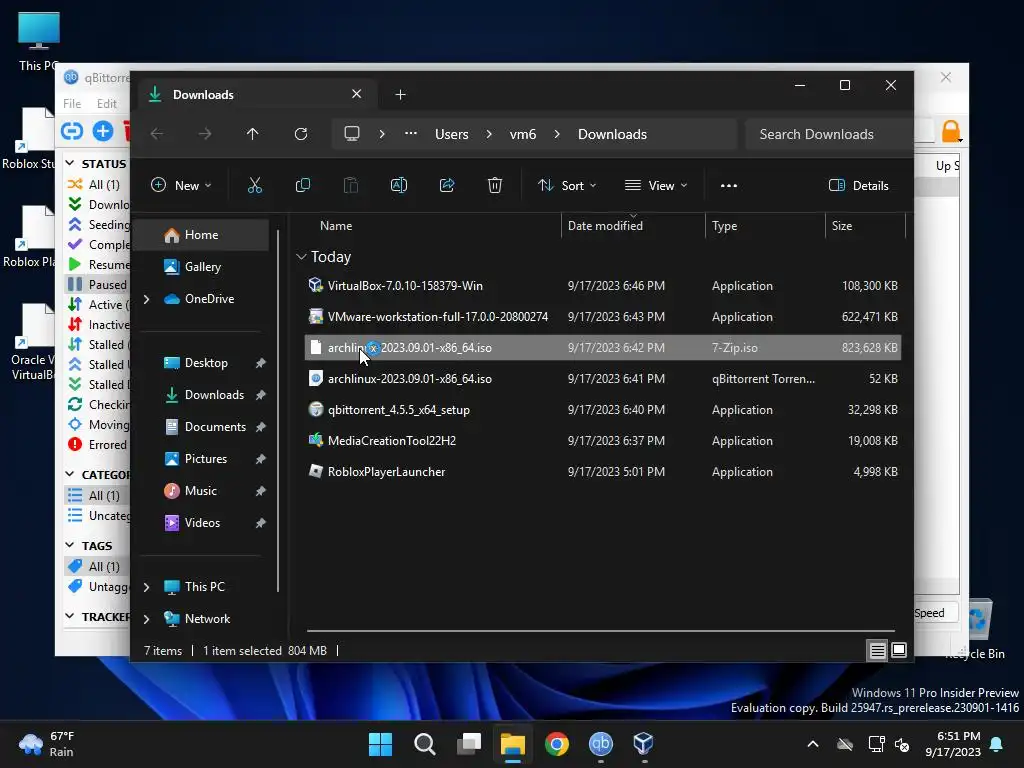Expand This PC in navigation pane

tap(146, 587)
